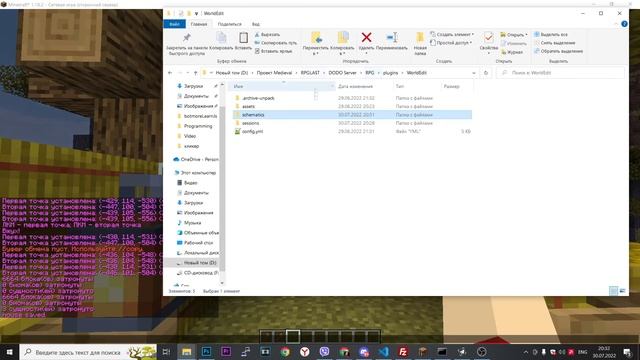The image size is (640, 360).
Task: Go back with the navigation arrow
Action: tap(170, 73)
